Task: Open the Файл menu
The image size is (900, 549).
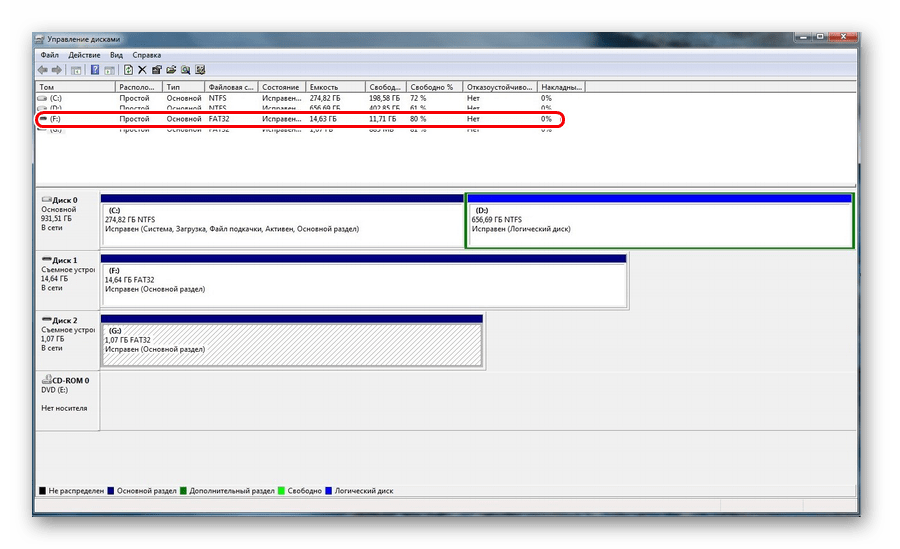Action: [49, 55]
